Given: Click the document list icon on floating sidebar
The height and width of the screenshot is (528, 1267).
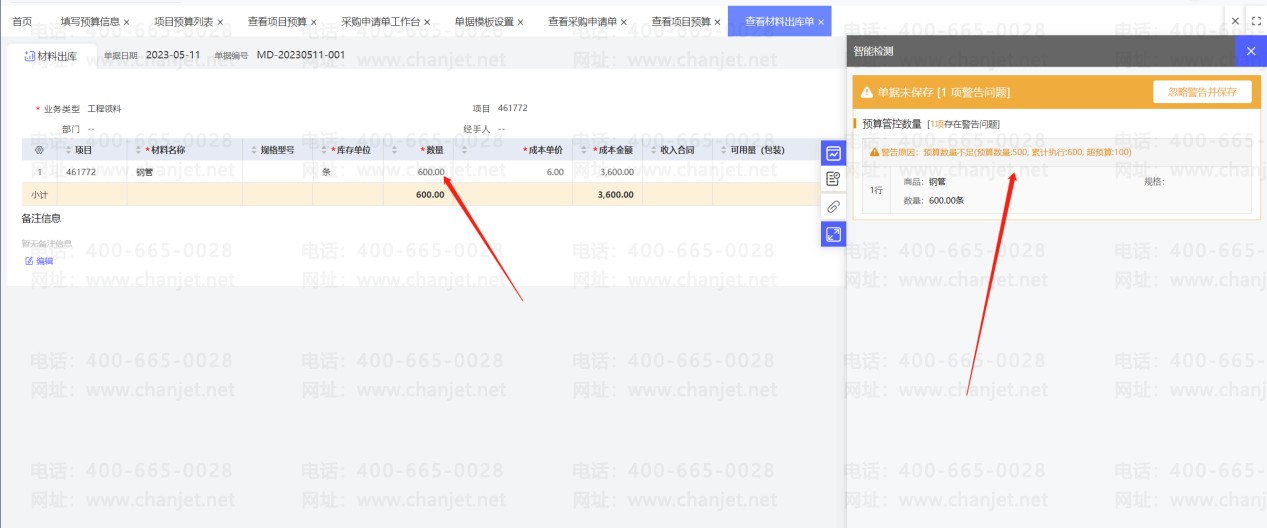Looking at the screenshot, I should point(833,180).
